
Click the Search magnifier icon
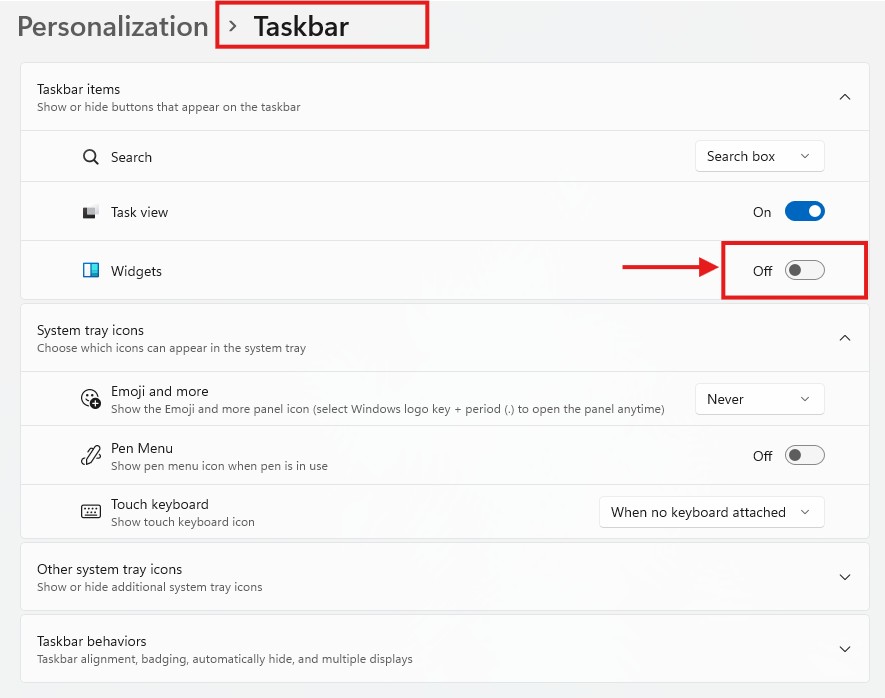91,157
